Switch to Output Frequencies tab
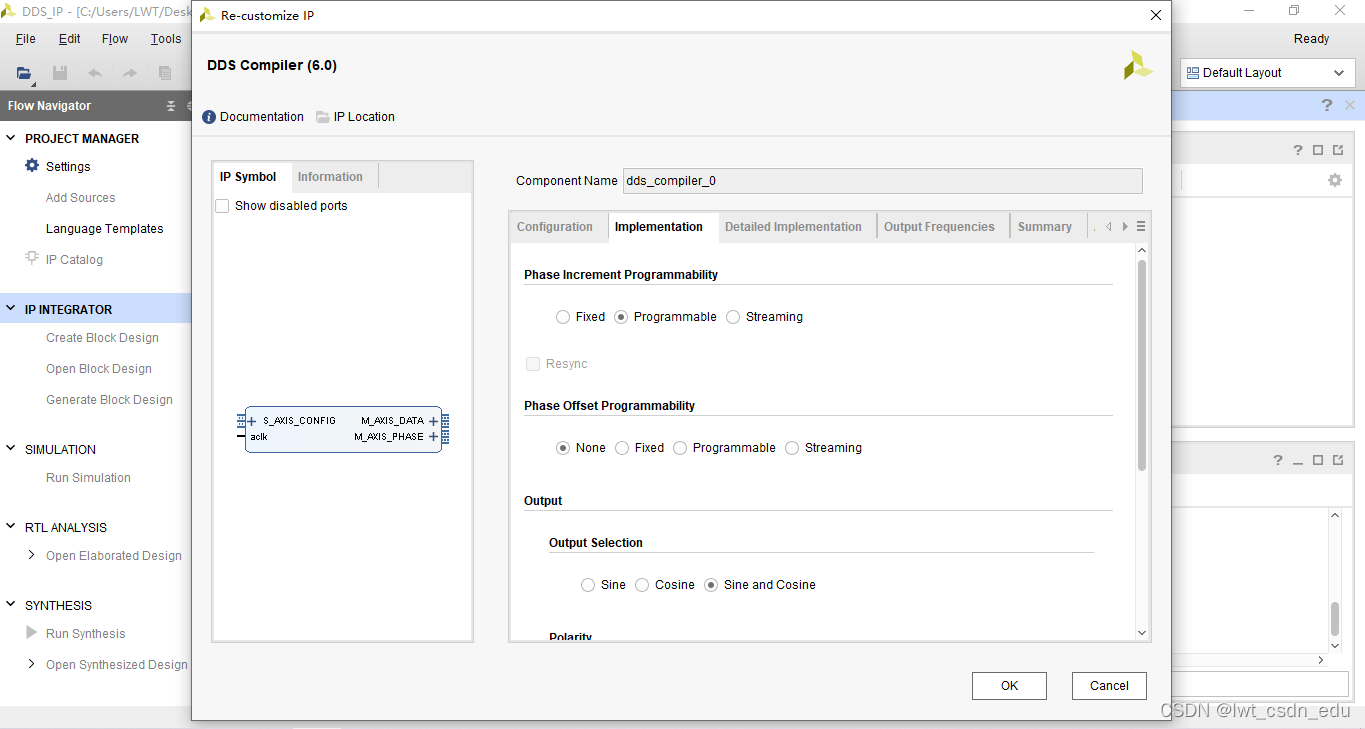1365x729 pixels. 939,227
